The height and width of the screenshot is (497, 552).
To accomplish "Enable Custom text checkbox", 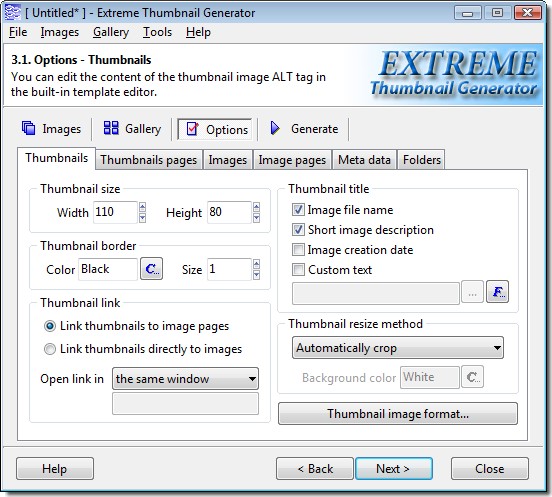I will point(298,270).
